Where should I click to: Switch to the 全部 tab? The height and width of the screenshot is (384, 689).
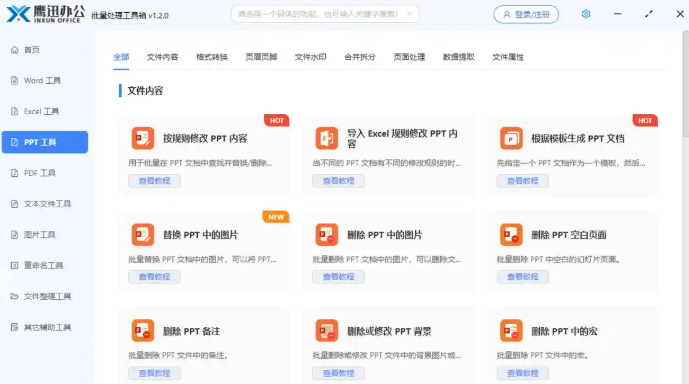click(x=121, y=57)
